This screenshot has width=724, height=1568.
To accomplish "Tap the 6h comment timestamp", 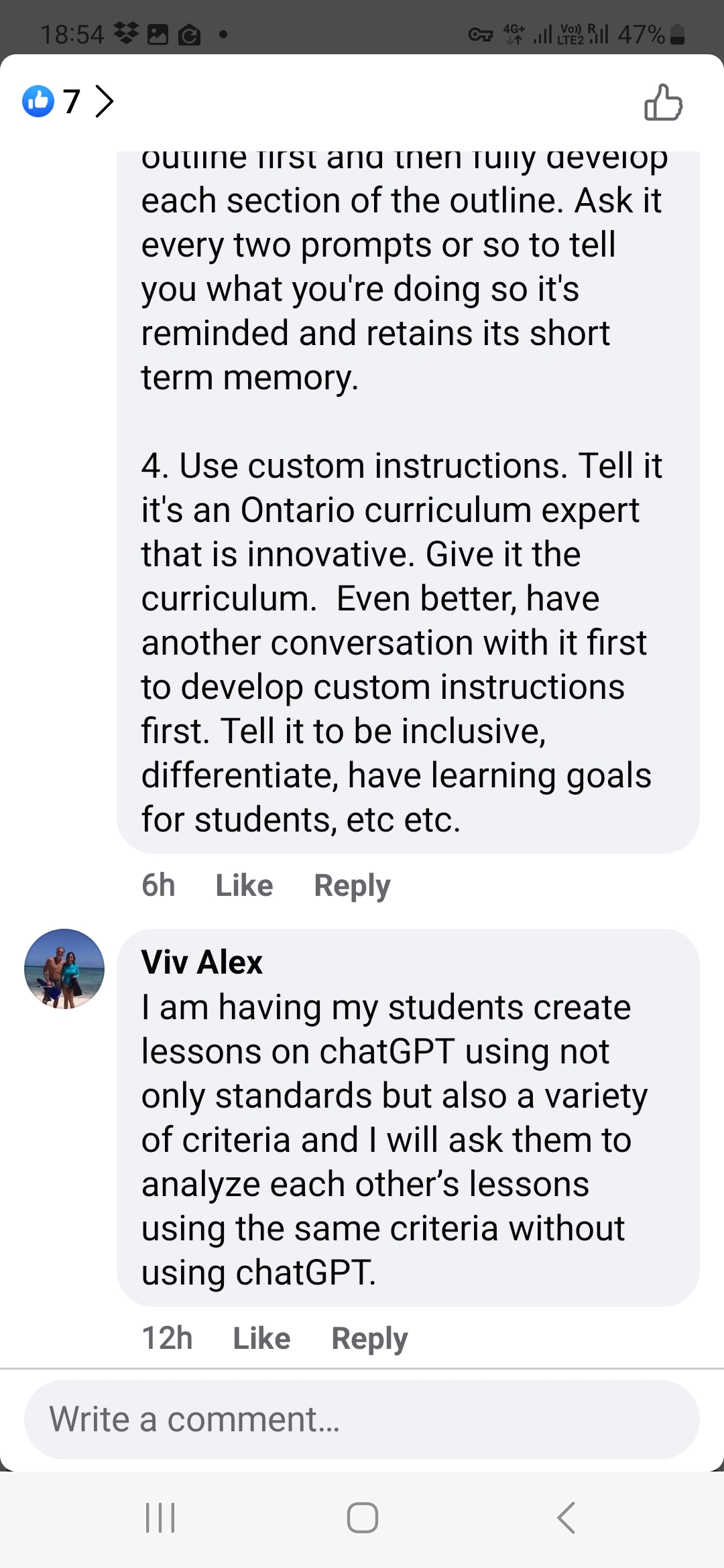I will (x=158, y=885).
